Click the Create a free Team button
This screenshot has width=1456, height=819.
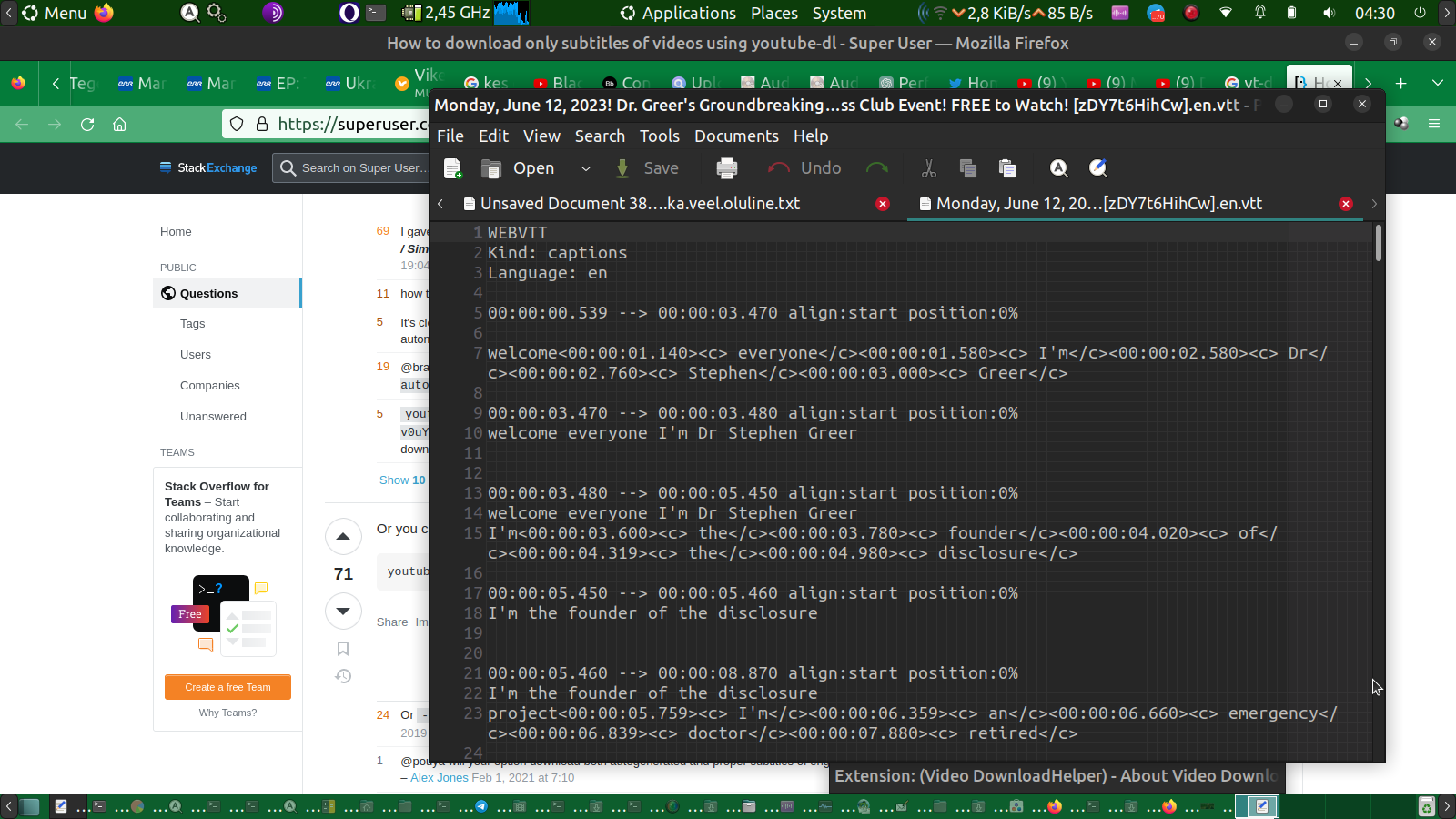pyautogui.click(x=227, y=687)
